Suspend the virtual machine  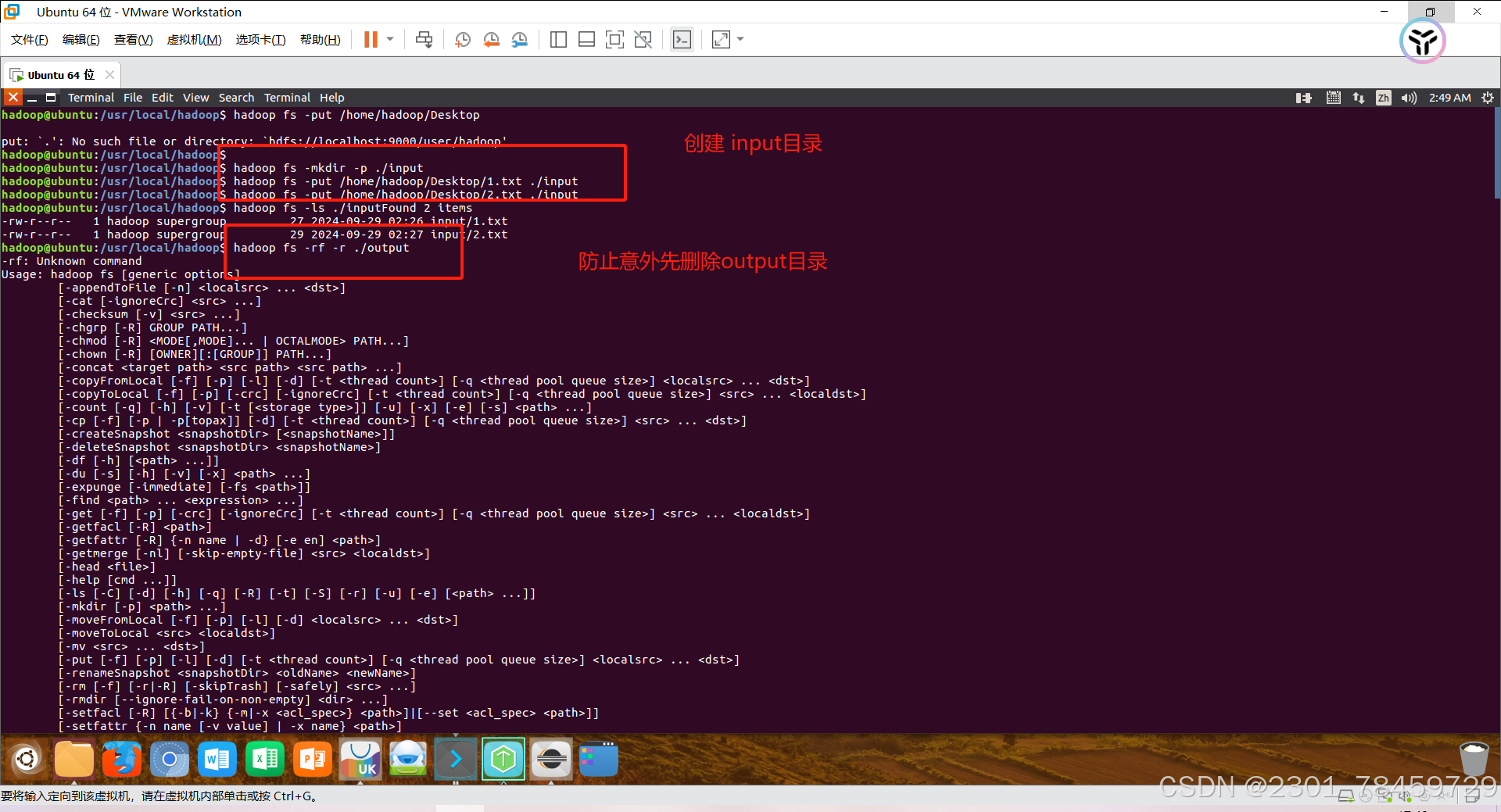(x=370, y=39)
